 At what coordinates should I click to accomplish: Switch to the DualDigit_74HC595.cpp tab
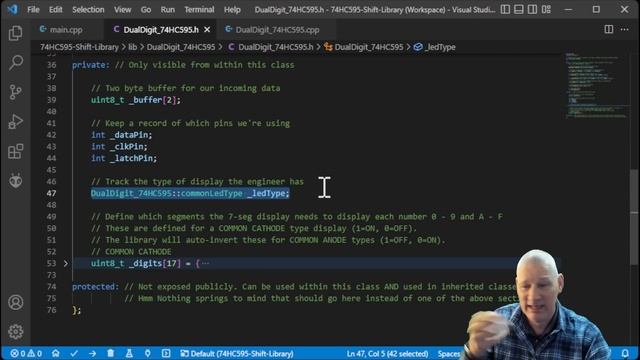pyautogui.click(x=278, y=29)
